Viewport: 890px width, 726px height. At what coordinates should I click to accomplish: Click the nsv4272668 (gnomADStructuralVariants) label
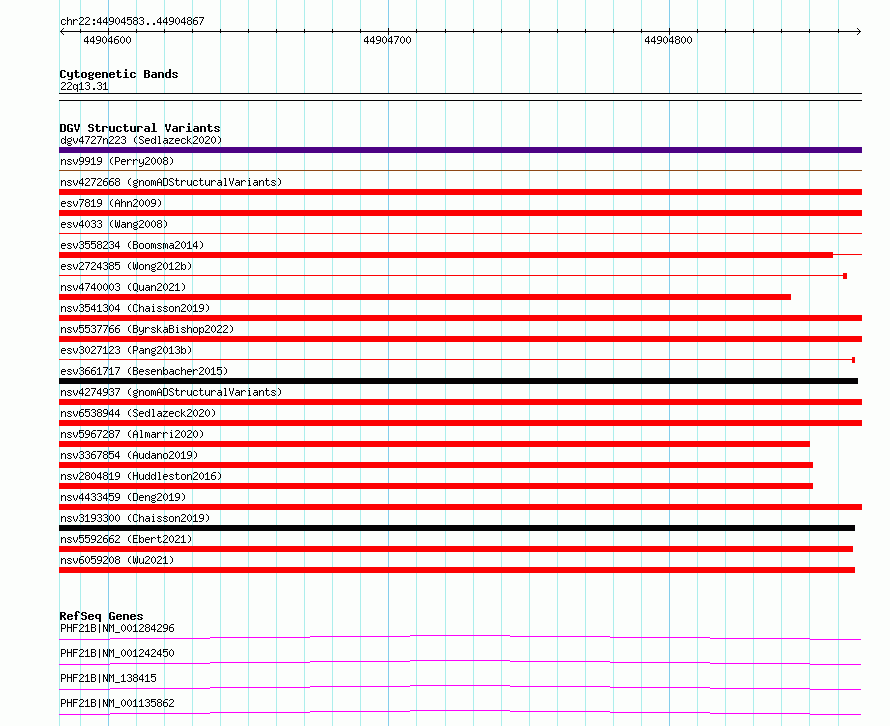click(x=171, y=182)
